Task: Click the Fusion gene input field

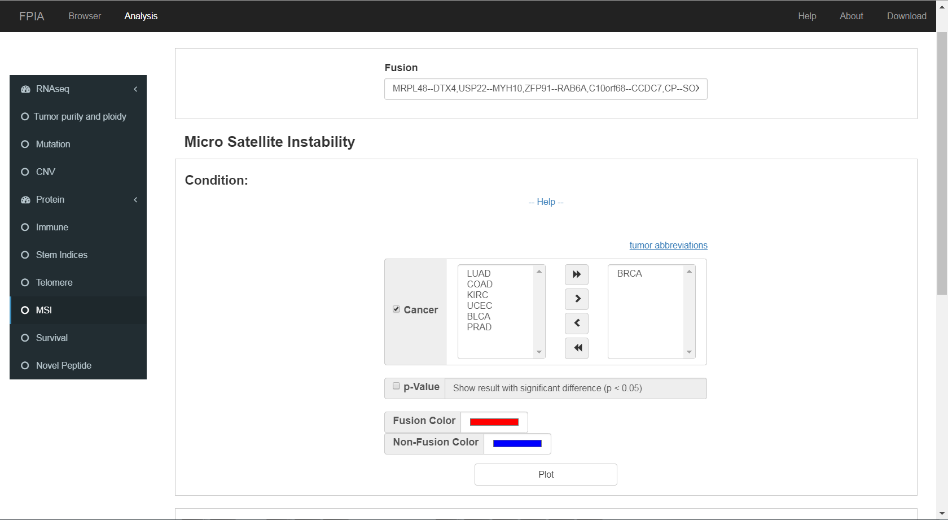Action: (x=546, y=89)
